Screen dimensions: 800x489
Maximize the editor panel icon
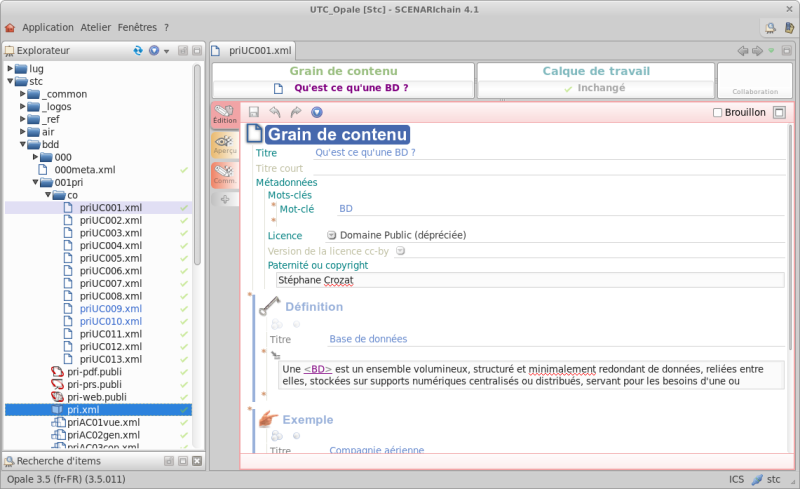[x=786, y=51]
